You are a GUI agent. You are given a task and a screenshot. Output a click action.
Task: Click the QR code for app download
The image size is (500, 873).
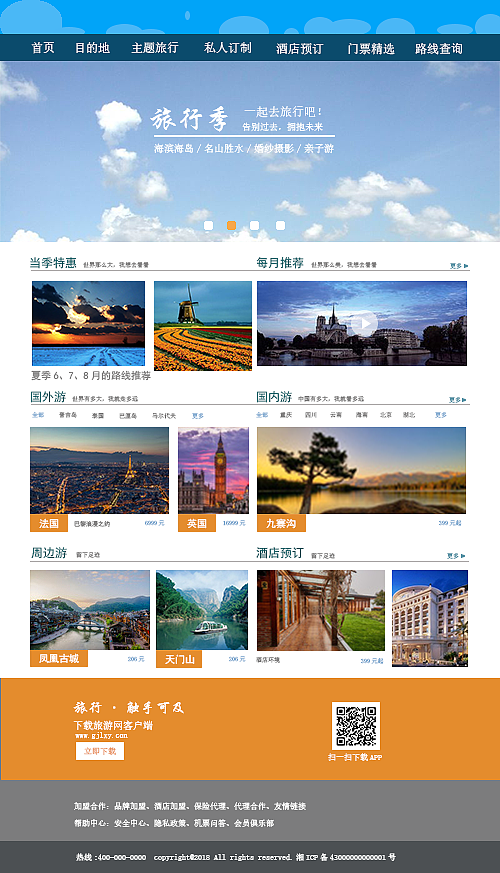pos(356,726)
